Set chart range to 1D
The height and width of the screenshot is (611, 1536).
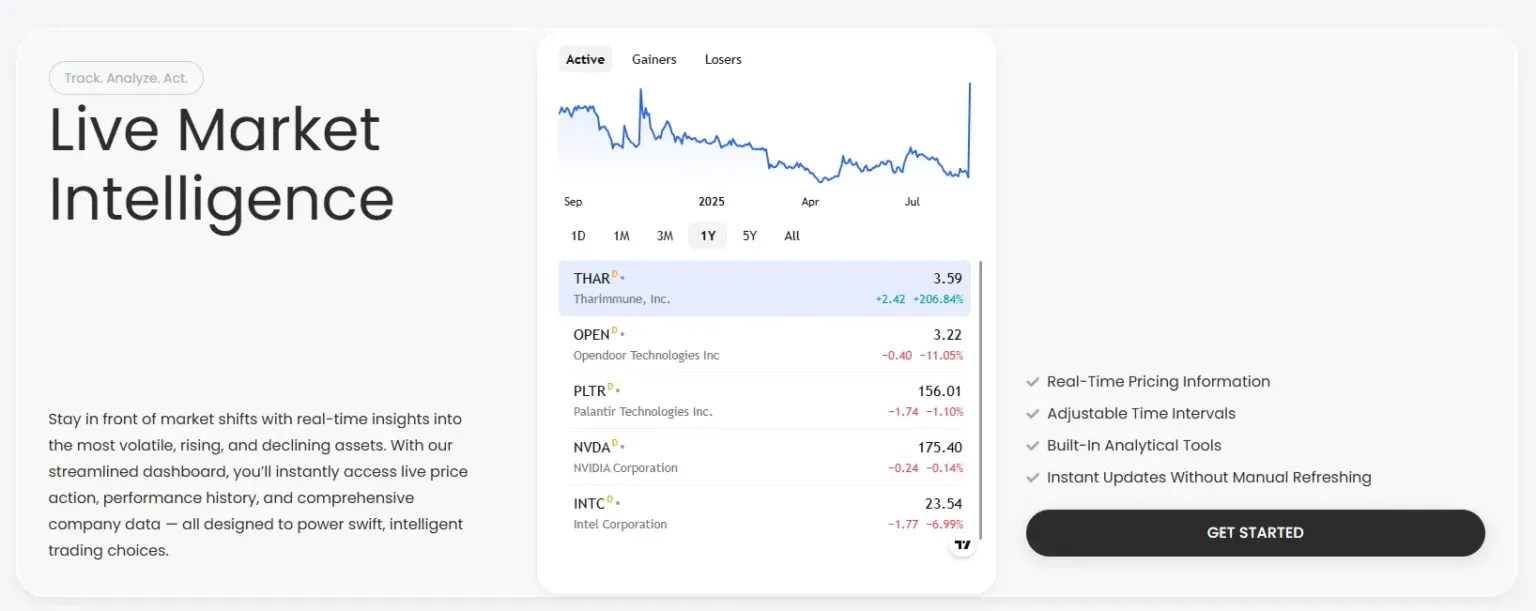pyautogui.click(x=578, y=236)
